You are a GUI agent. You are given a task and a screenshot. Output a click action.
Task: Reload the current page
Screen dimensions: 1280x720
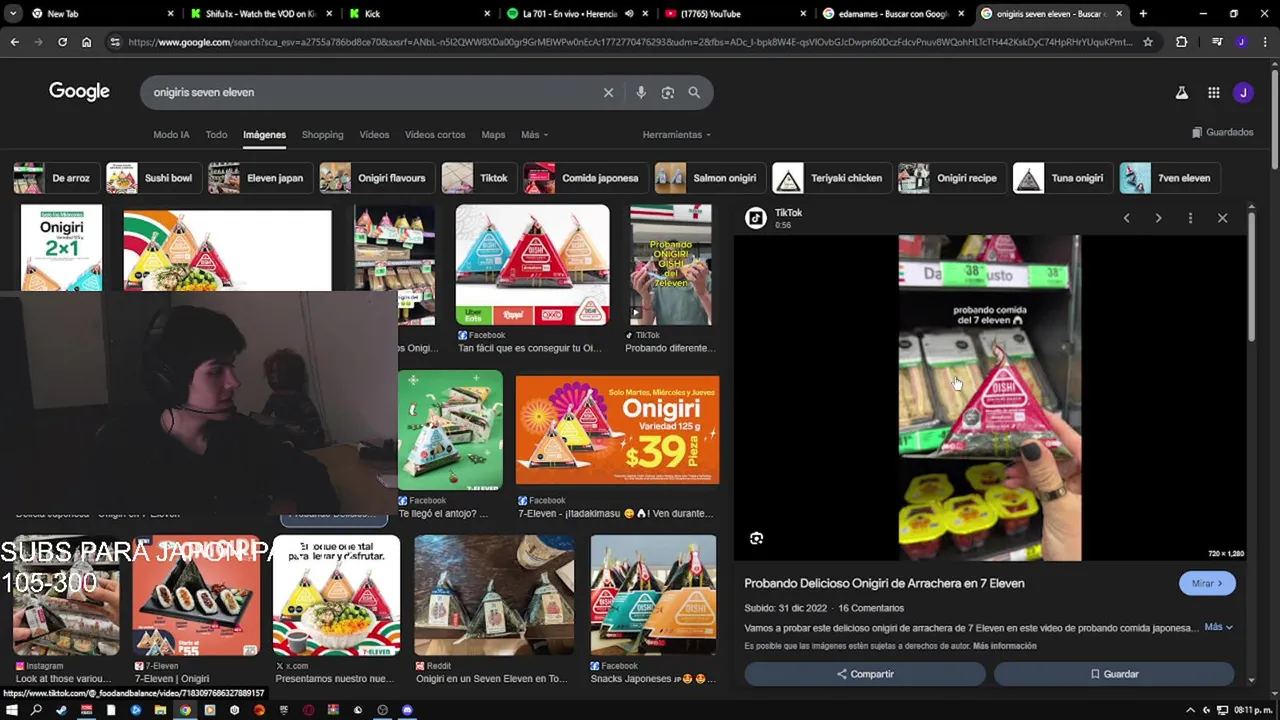click(x=62, y=42)
